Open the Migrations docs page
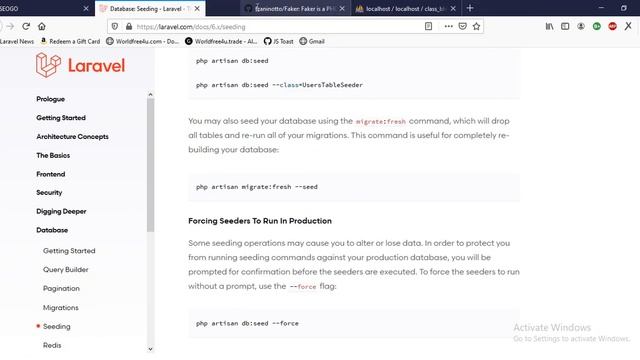 click(x=61, y=308)
